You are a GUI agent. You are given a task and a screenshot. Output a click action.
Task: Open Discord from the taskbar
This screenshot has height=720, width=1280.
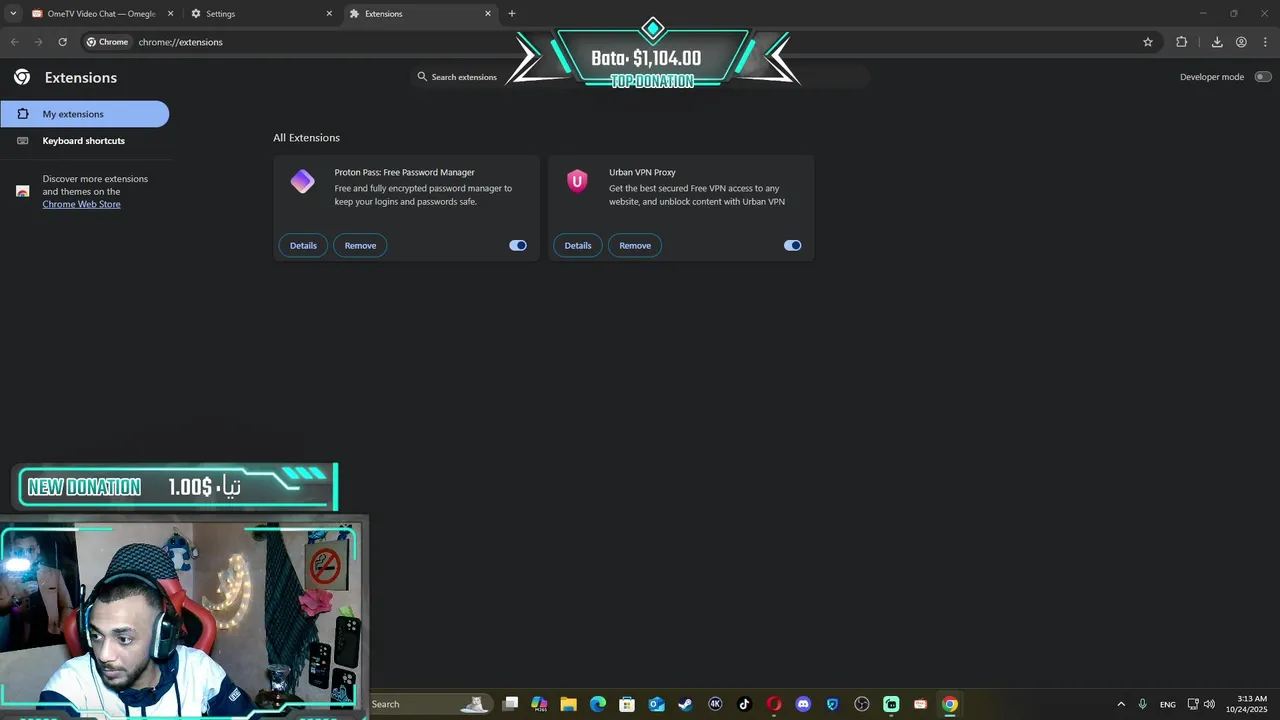point(803,704)
